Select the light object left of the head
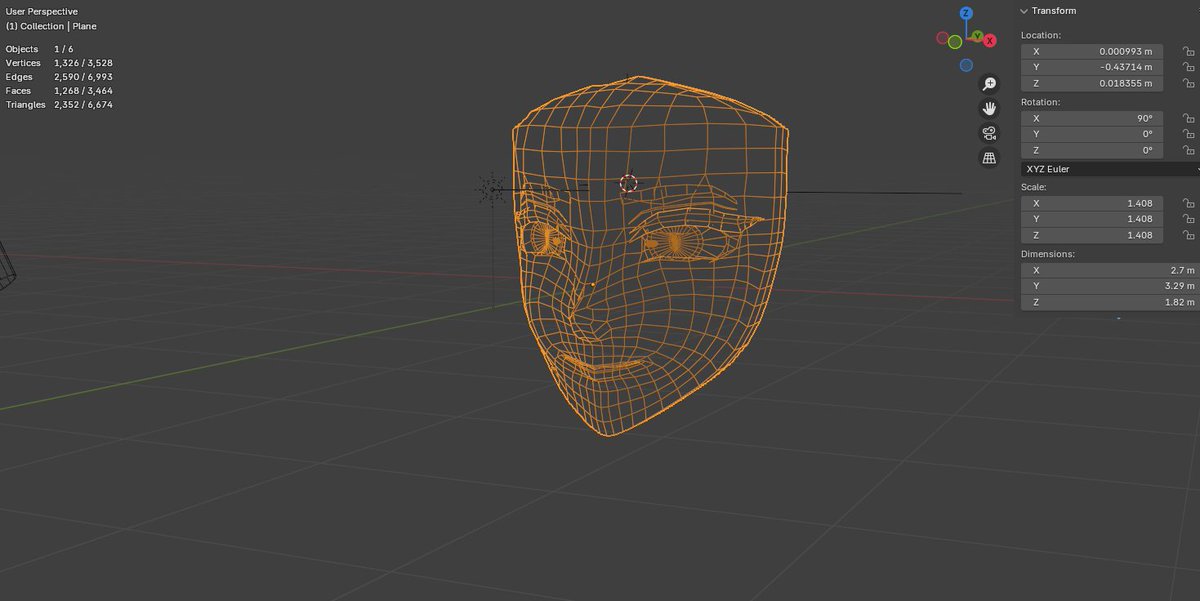The height and width of the screenshot is (601, 1200). coord(491,188)
